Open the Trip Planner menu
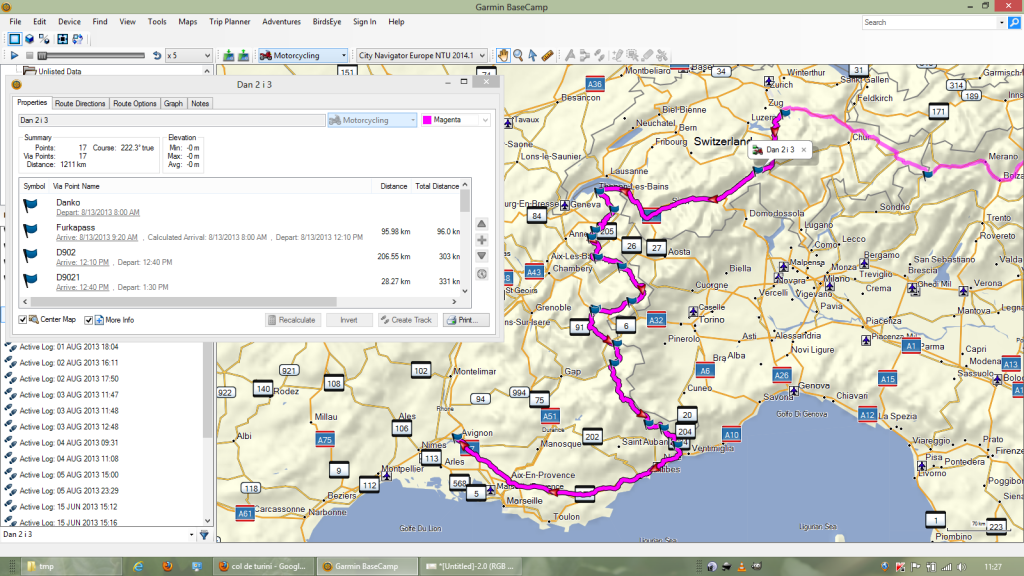This screenshot has height=576, width=1024. pos(229,22)
